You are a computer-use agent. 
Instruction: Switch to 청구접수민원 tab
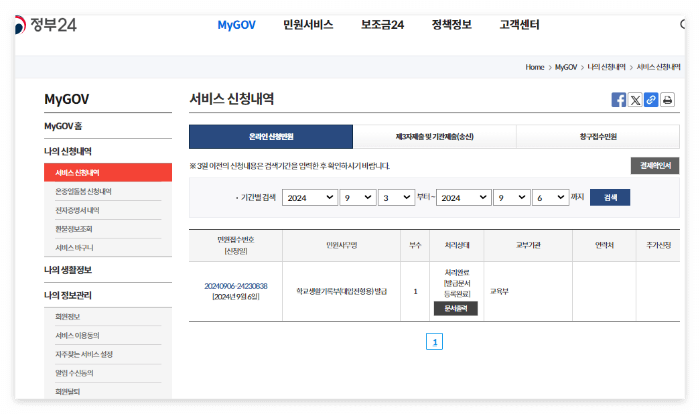tap(598, 137)
